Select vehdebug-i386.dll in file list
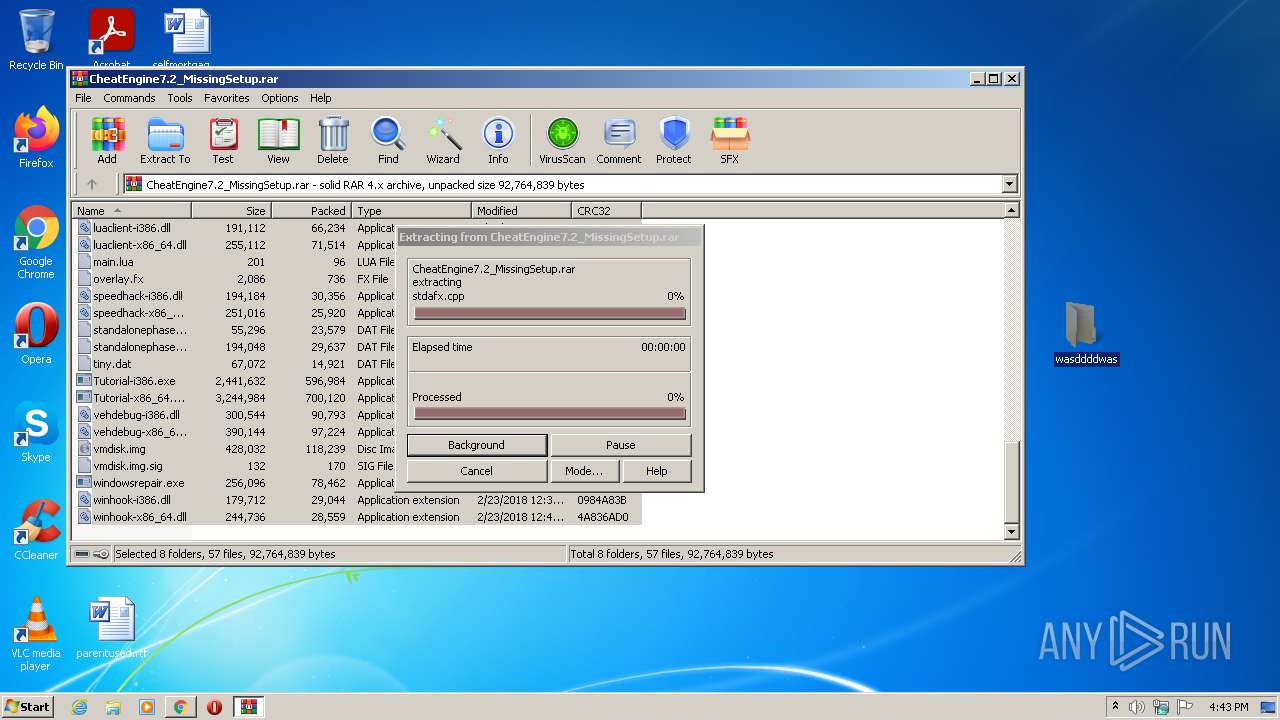Viewport: 1280px width, 720px height. [x=136, y=415]
